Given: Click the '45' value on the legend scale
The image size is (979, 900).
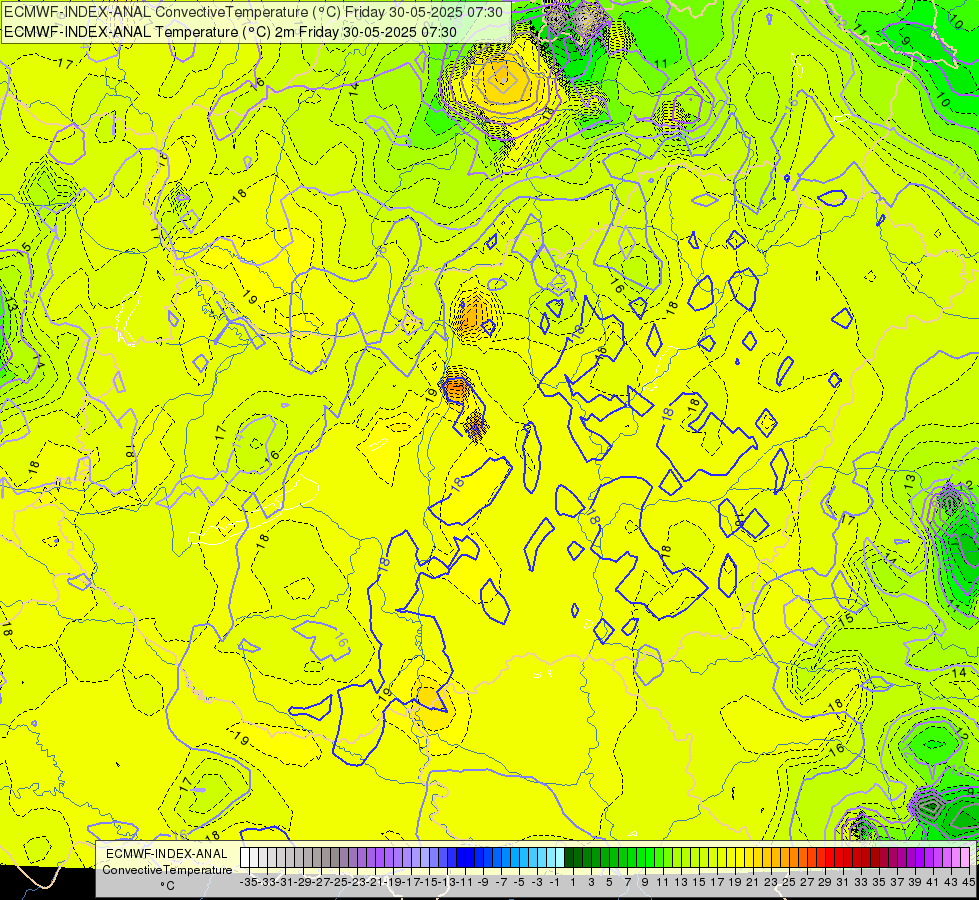Looking at the screenshot, I should pyautogui.click(x=968, y=882).
